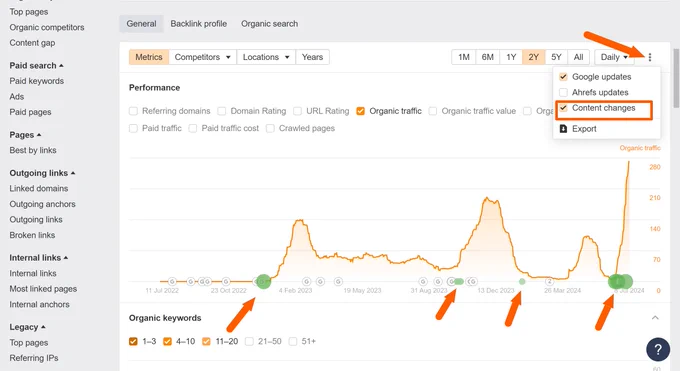The image size is (680, 371).
Task: Open the Locations dropdown
Action: 266,57
